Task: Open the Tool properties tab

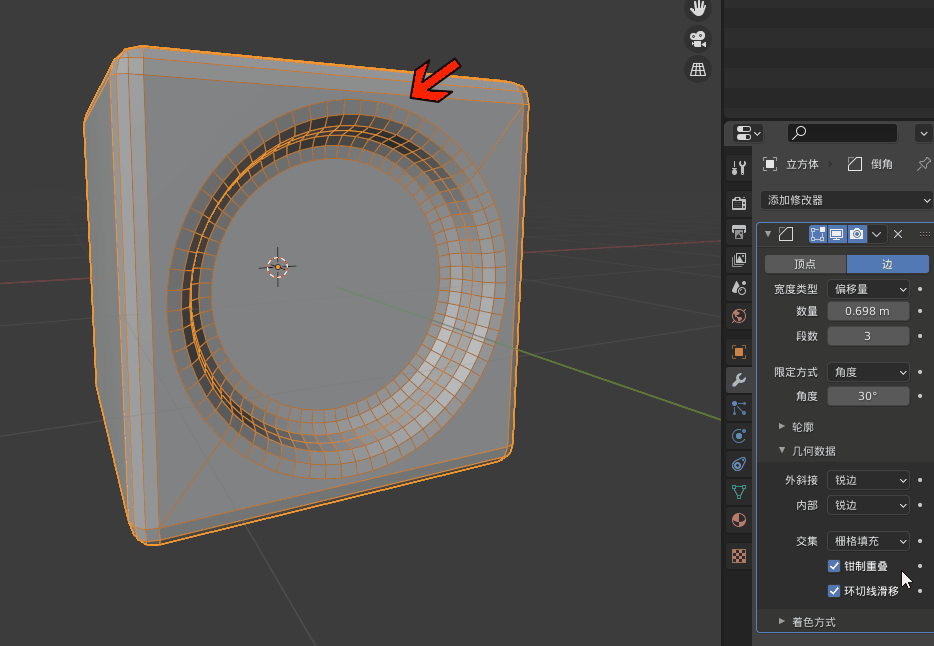Action: pyautogui.click(x=739, y=167)
